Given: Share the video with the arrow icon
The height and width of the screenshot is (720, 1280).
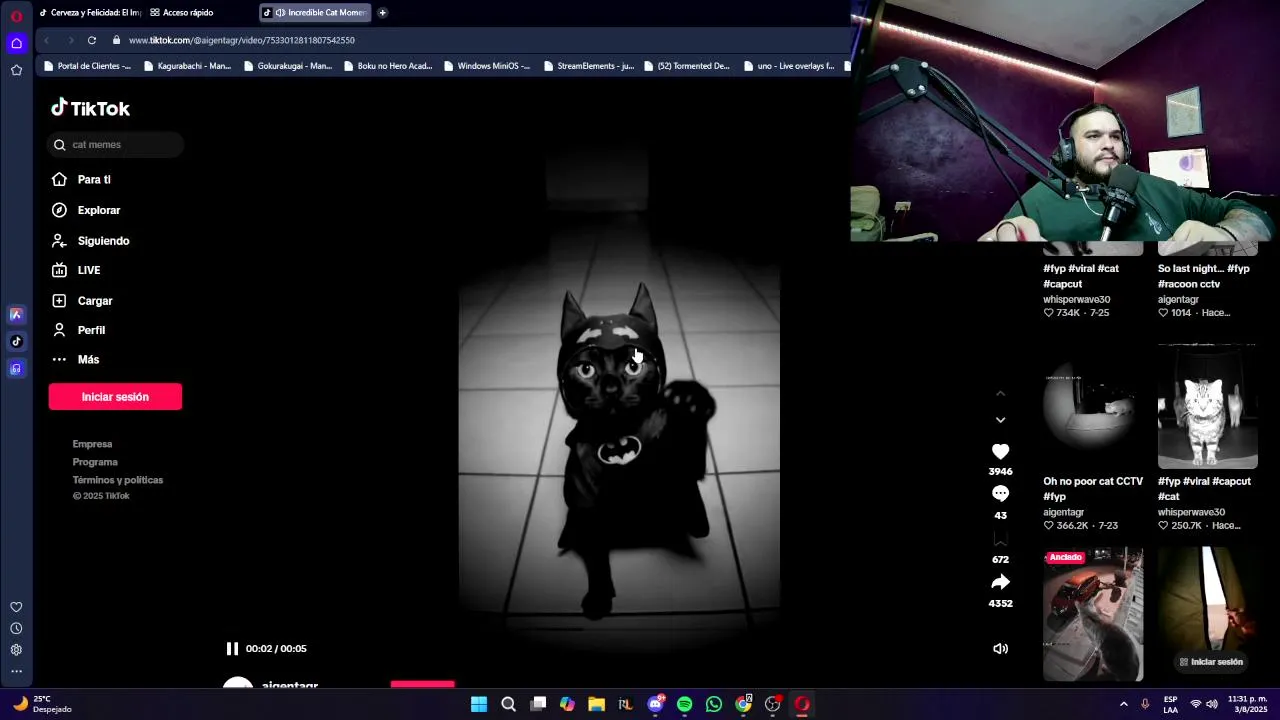Looking at the screenshot, I should tap(1000, 582).
